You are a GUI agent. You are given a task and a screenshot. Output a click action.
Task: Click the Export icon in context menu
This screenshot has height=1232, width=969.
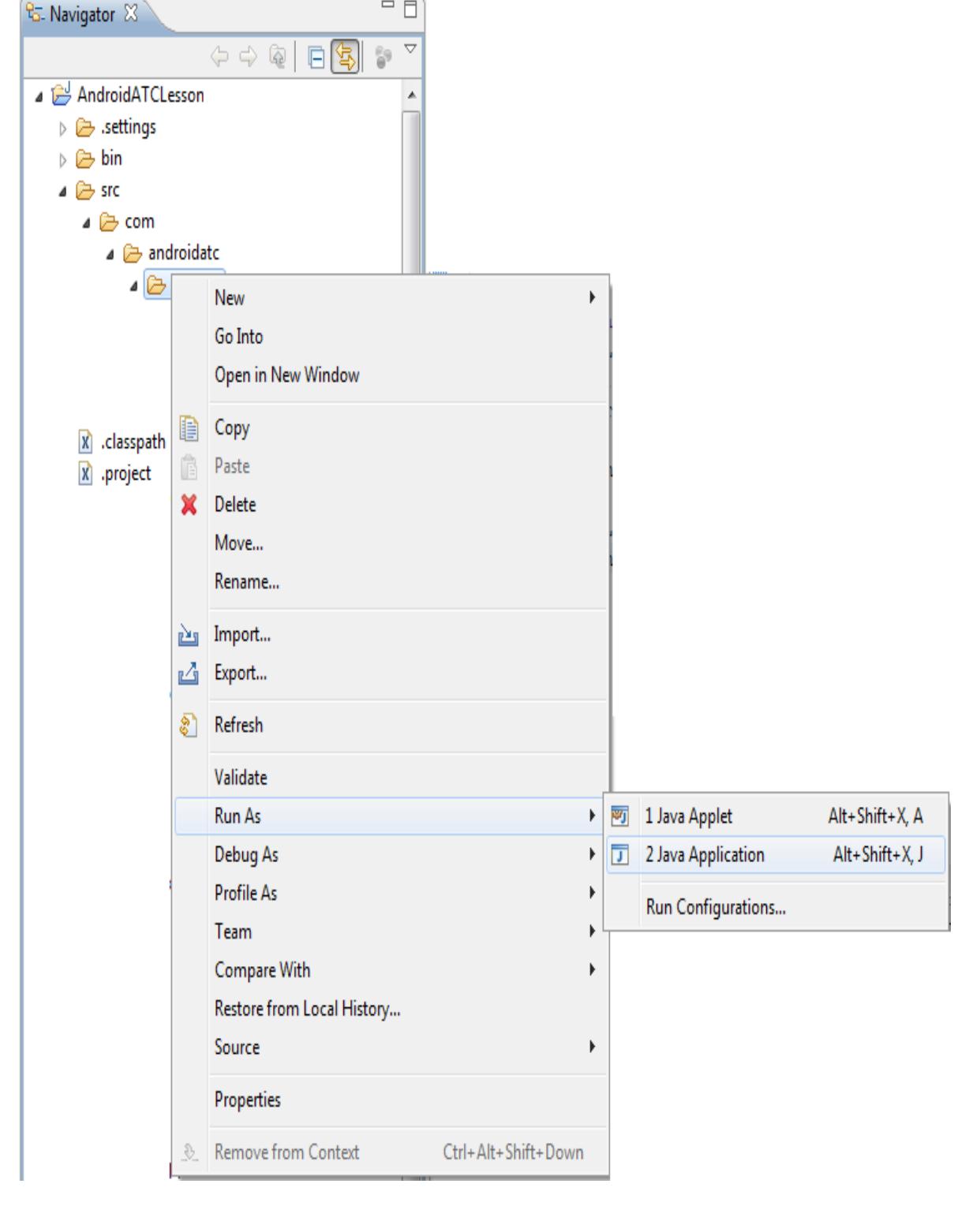[x=189, y=674]
